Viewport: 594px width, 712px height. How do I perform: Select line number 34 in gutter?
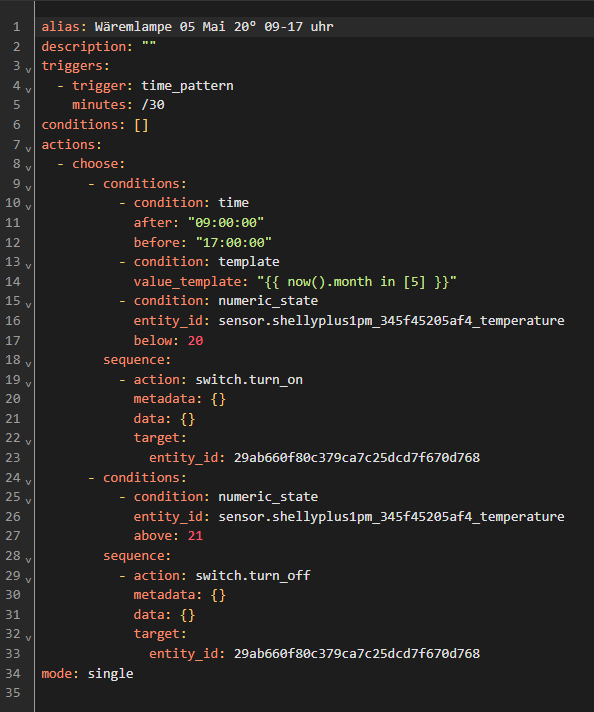coord(13,673)
